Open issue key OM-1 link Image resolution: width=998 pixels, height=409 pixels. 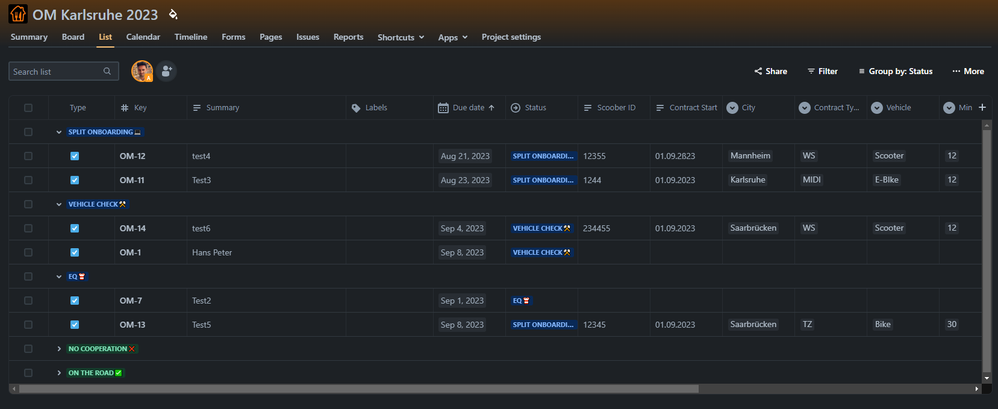coord(130,253)
